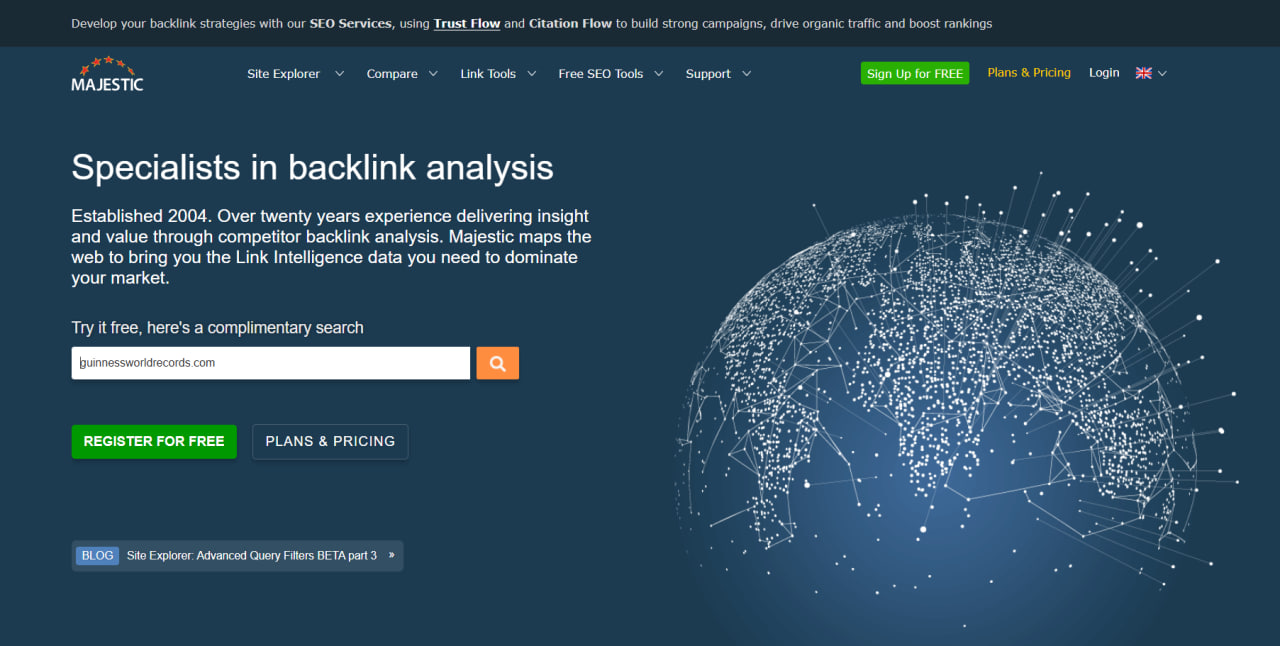The width and height of the screenshot is (1280, 646).
Task: Click the Citation Flow text in banner
Action: (570, 23)
